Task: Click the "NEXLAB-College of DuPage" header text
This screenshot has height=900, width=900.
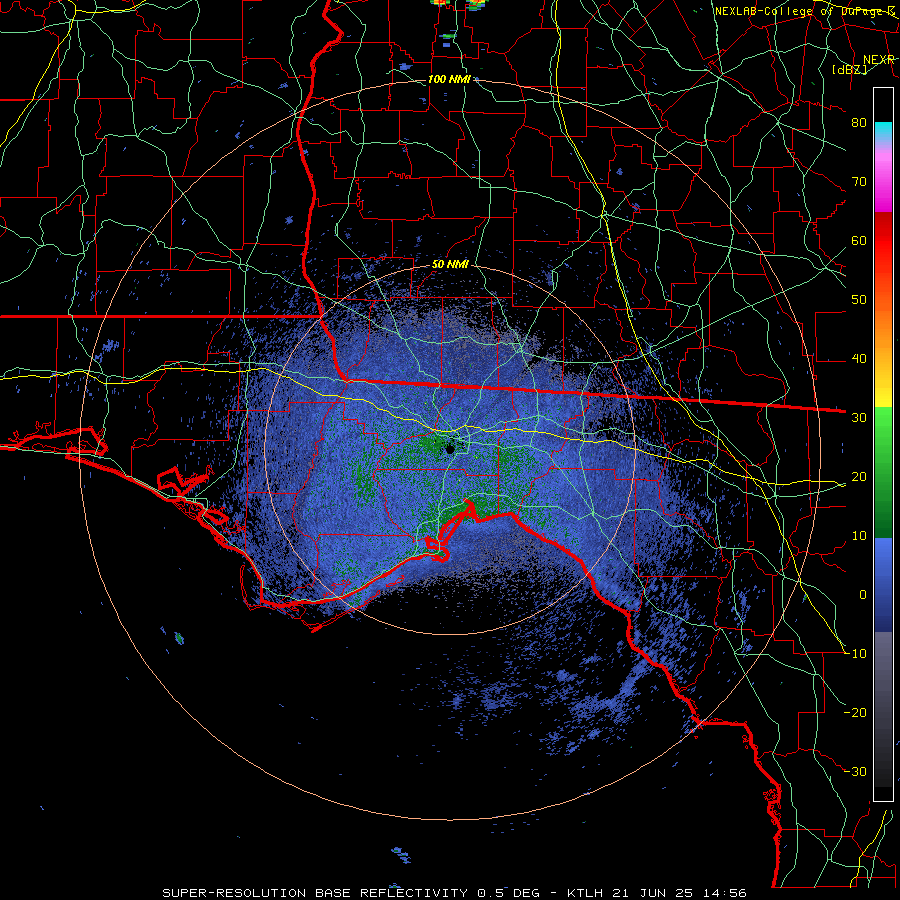Action: 800,11
